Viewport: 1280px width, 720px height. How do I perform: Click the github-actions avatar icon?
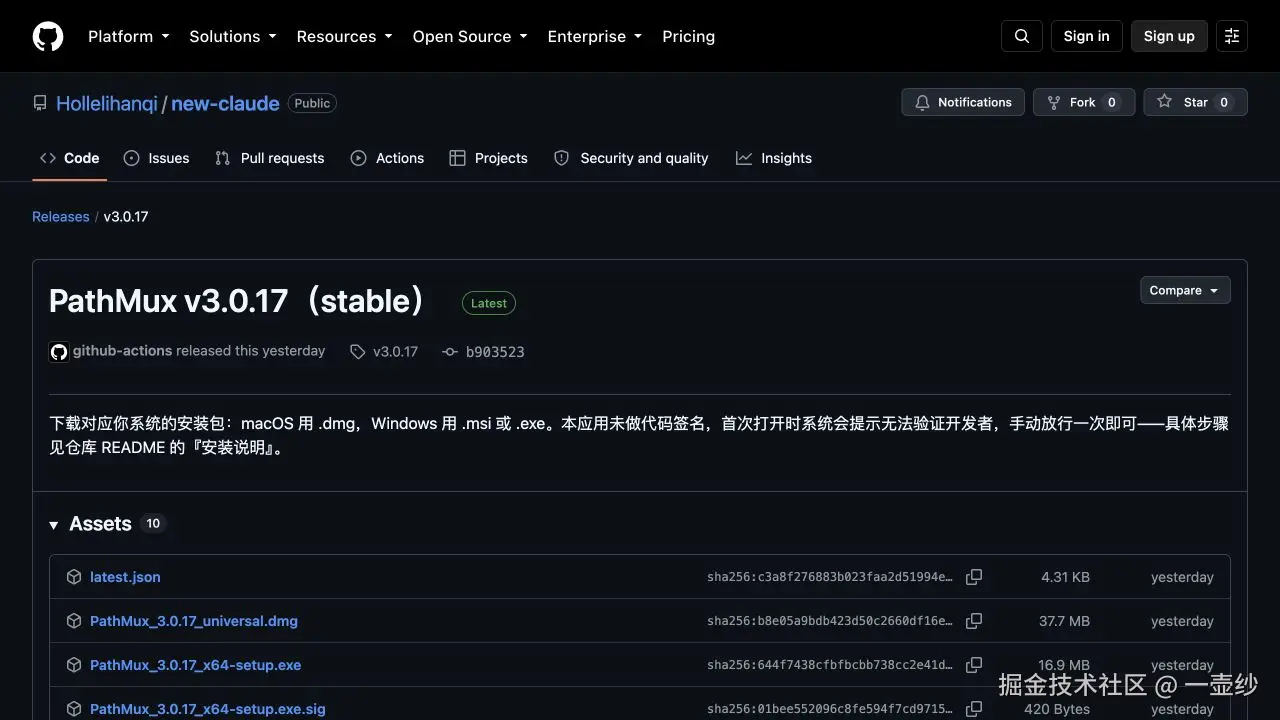pyautogui.click(x=59, y=352)
